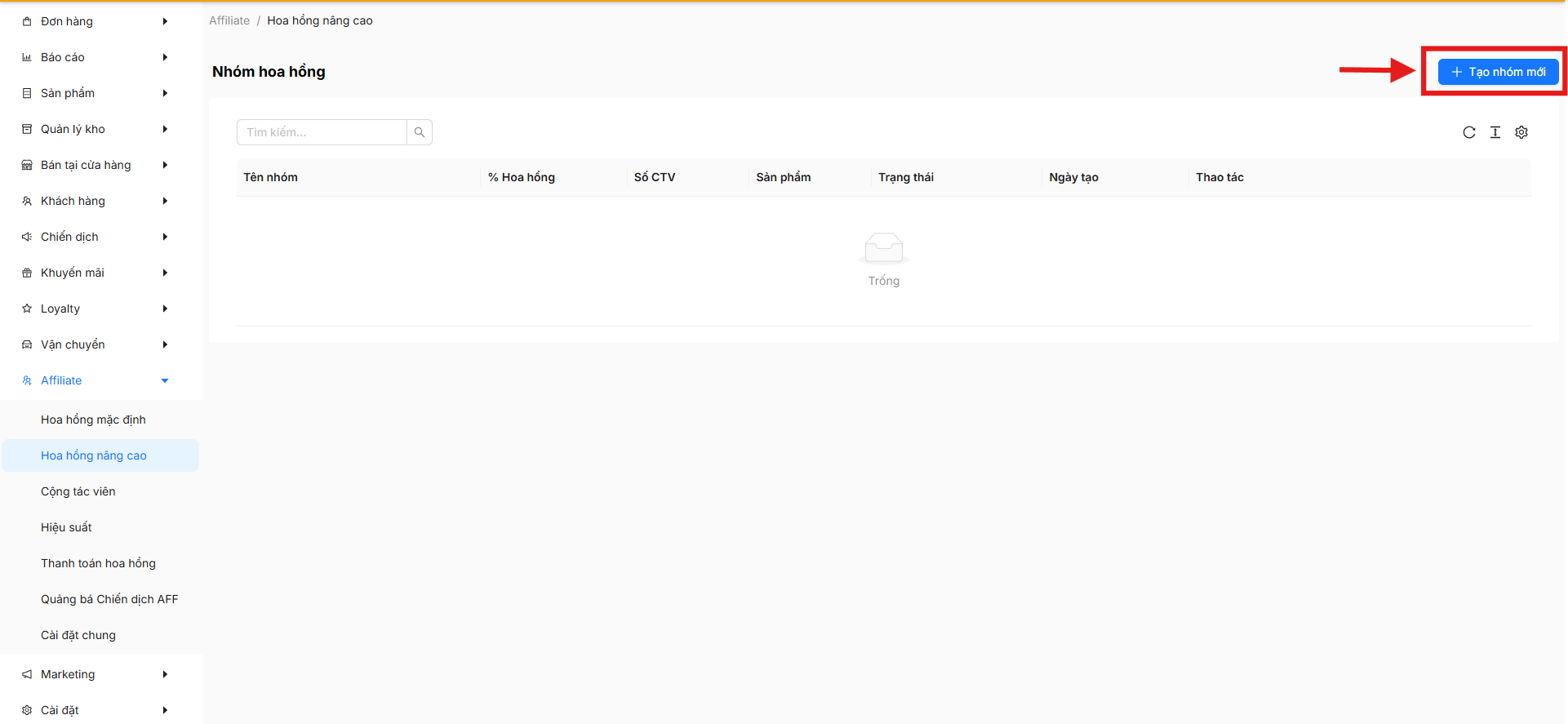Click the Marketing megaphone icon

(27, 674)
